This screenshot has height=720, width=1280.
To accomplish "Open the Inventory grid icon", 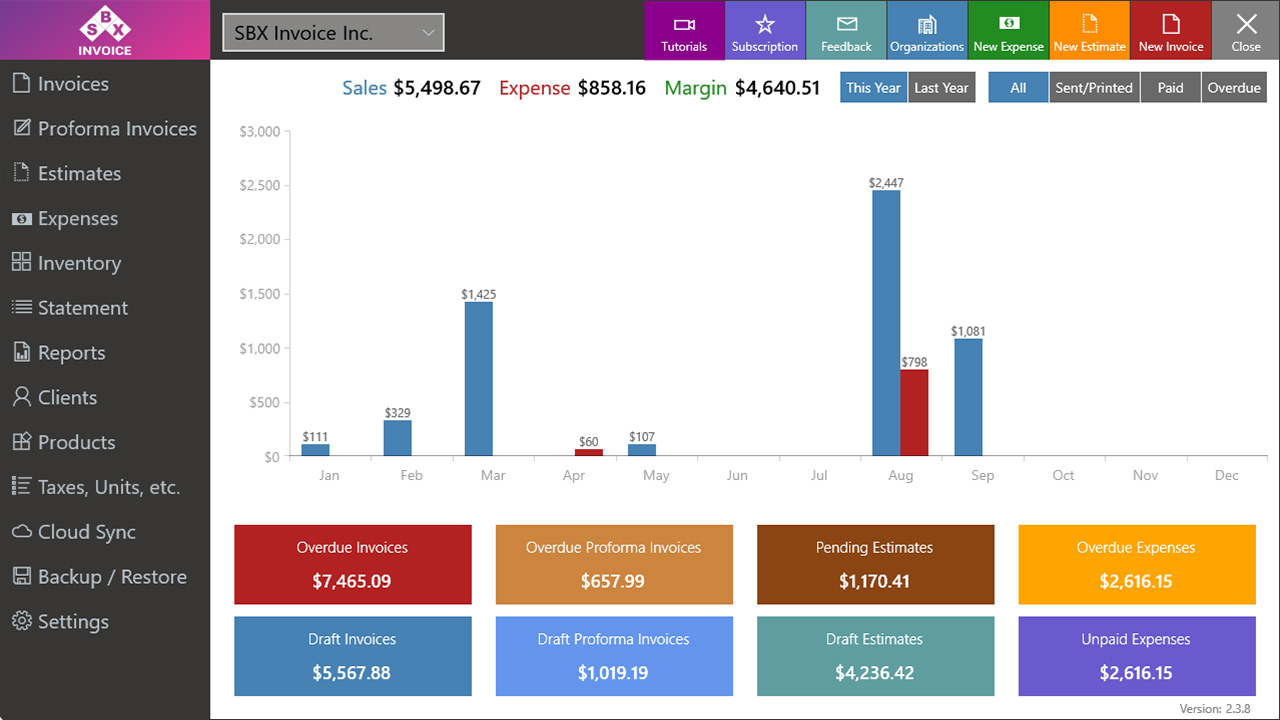I will [21, 262].
